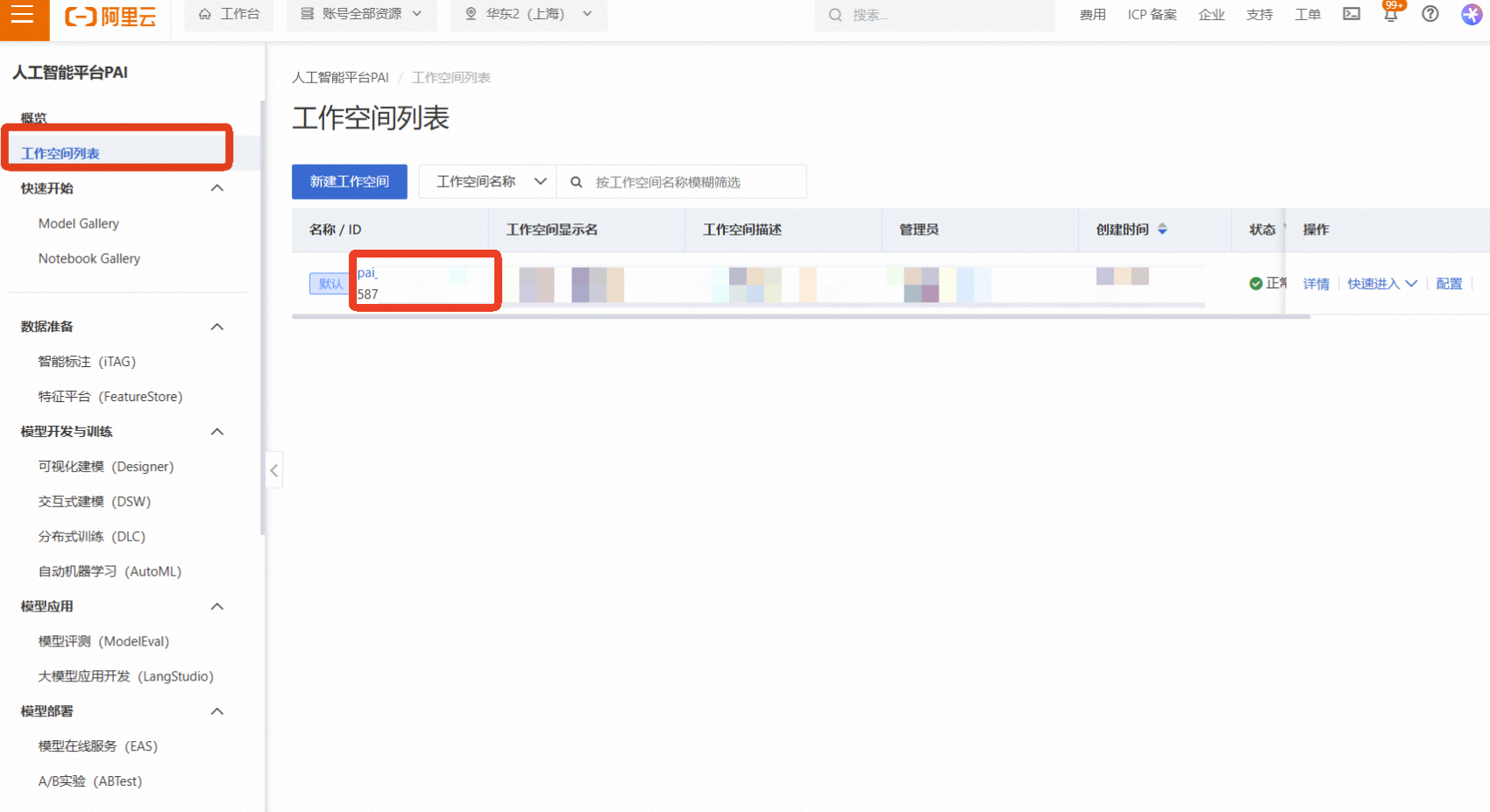Change region 华东2 (上海) dropdown

click(529, 14)
